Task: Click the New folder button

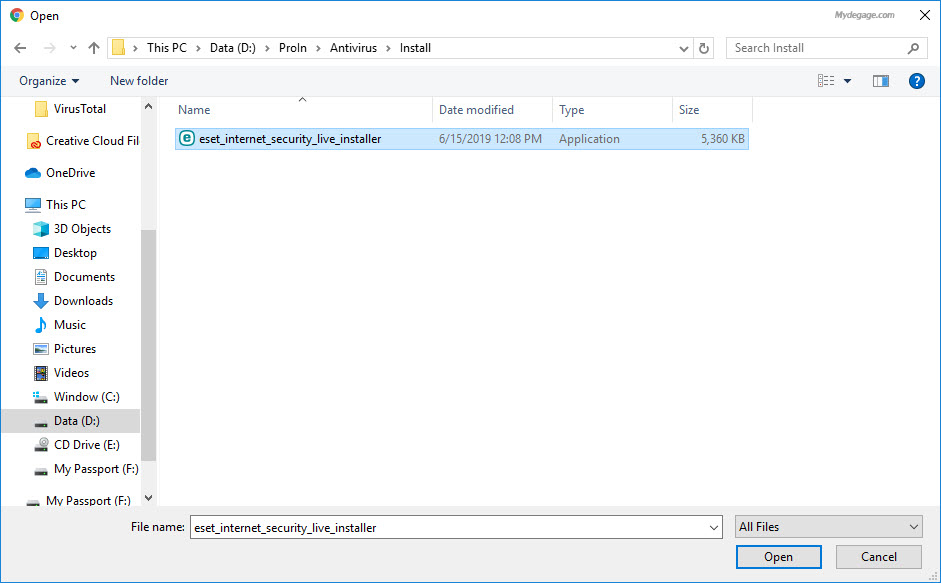Action: coord(139,81)
